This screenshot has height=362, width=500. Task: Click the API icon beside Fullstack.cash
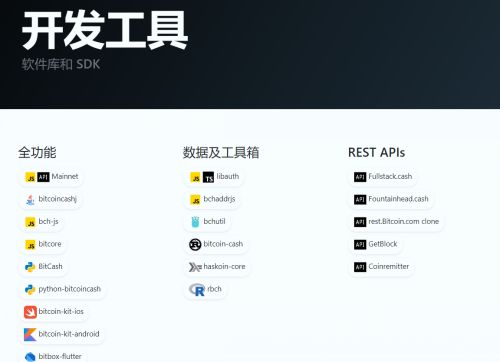point(360,177)
